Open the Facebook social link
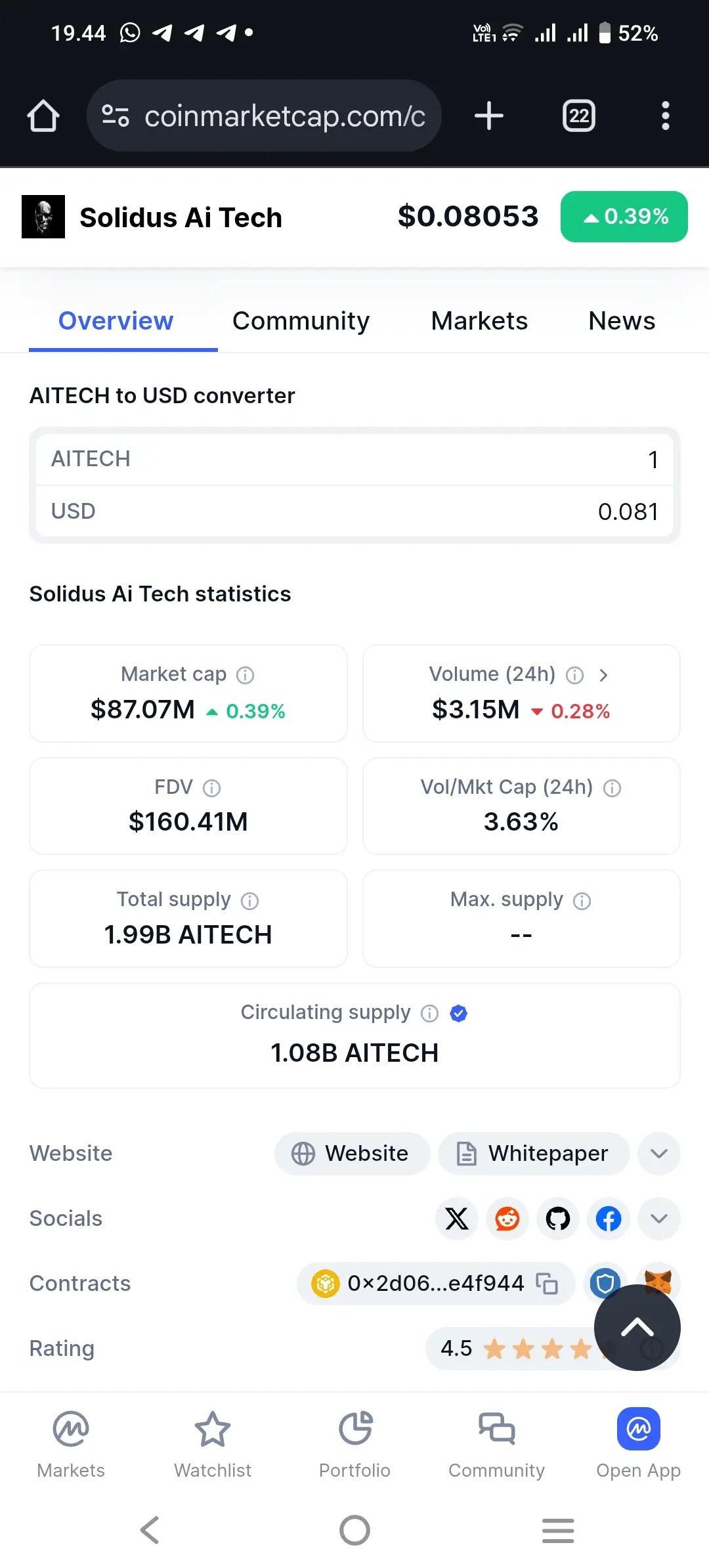Viewport: 709px width, 1568px height. click(609, 1219)
